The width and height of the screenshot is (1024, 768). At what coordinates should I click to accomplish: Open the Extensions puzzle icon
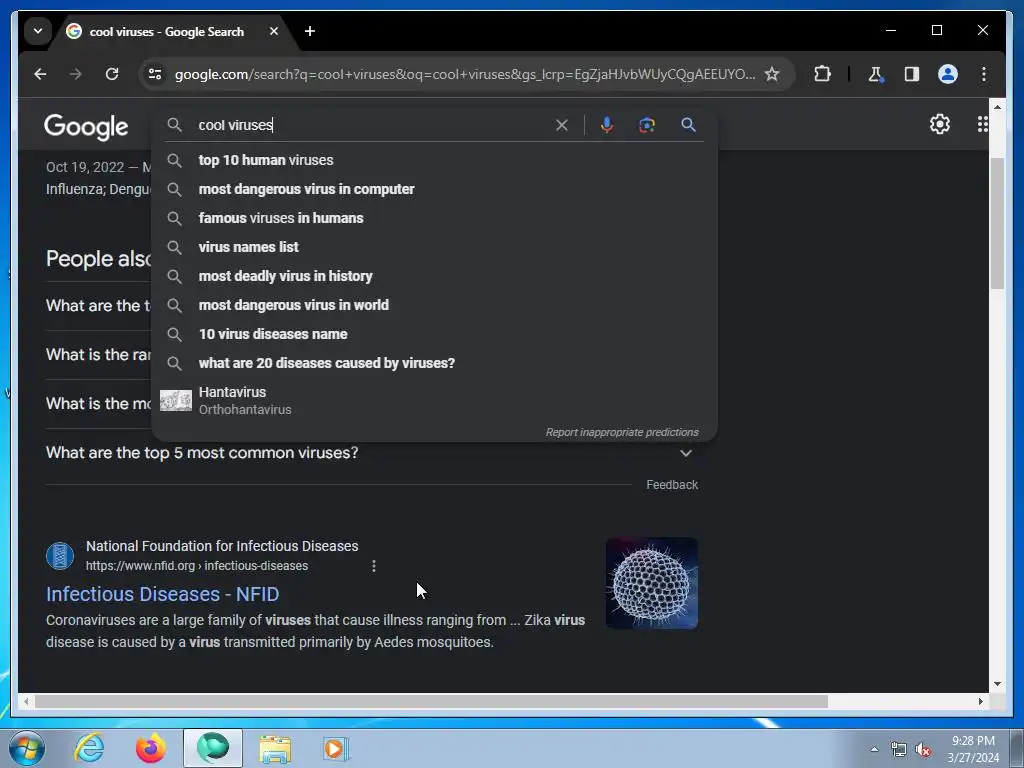tap(822, 74)
